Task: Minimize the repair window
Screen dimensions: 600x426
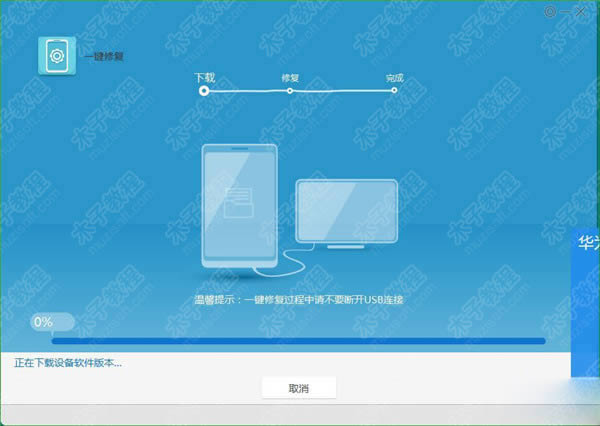Action: point(567,10)
